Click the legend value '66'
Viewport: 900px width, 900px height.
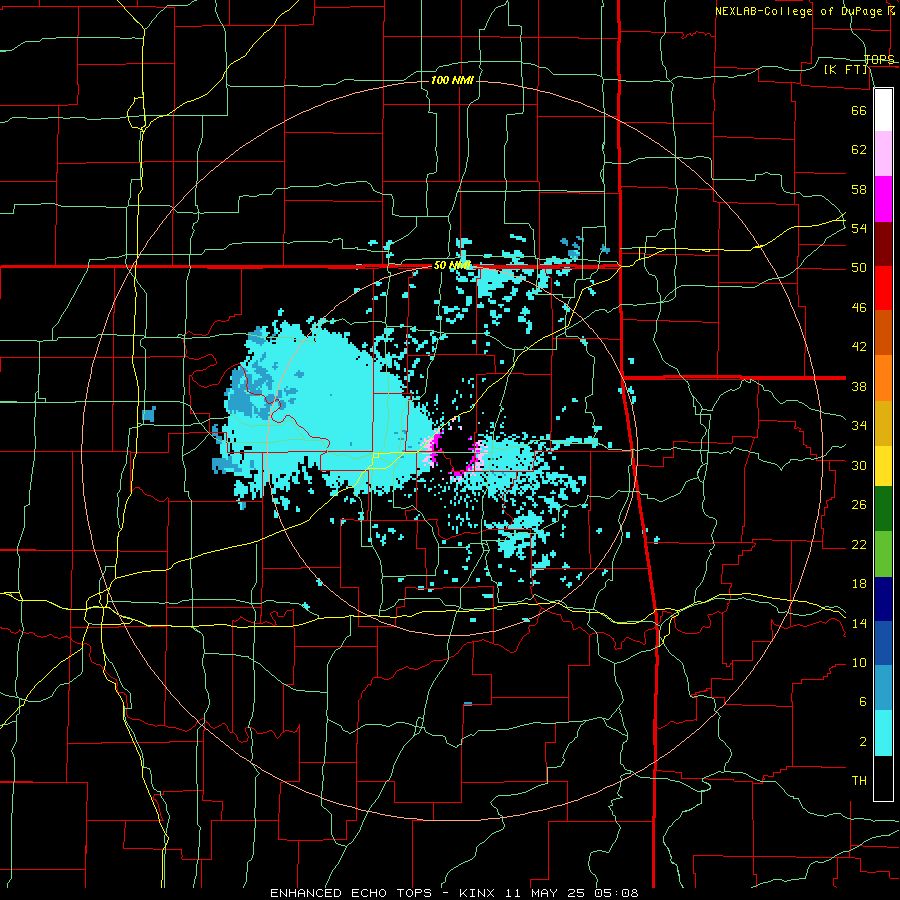[x=859, y=110]
